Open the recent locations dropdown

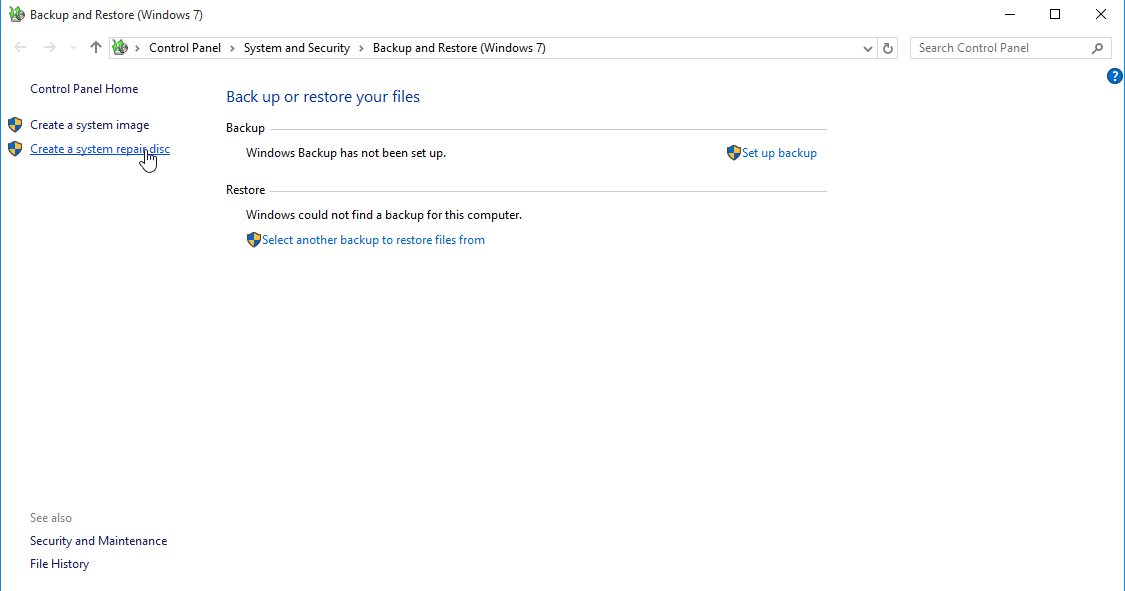(73, 48)
